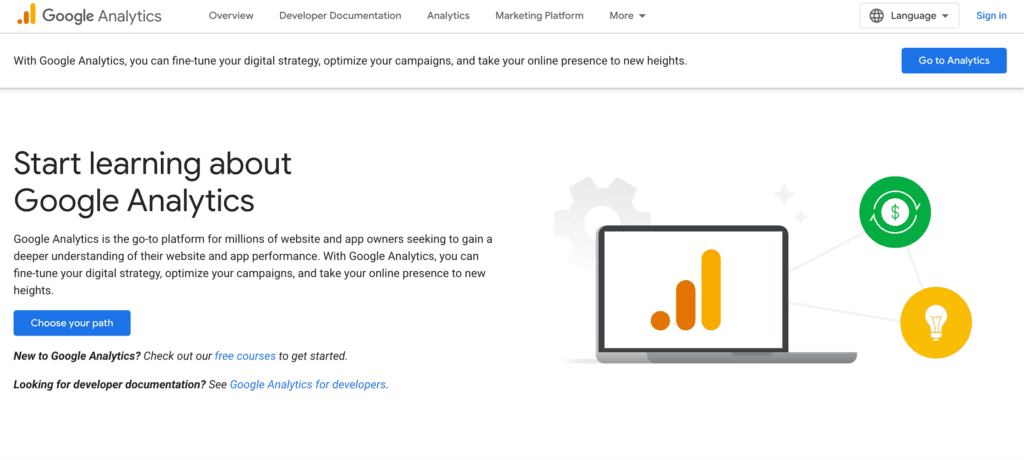Click the Go to Analytics button
Image resolution: width=1024 pixels, height=460 pixels.
(x=953, y=61)
